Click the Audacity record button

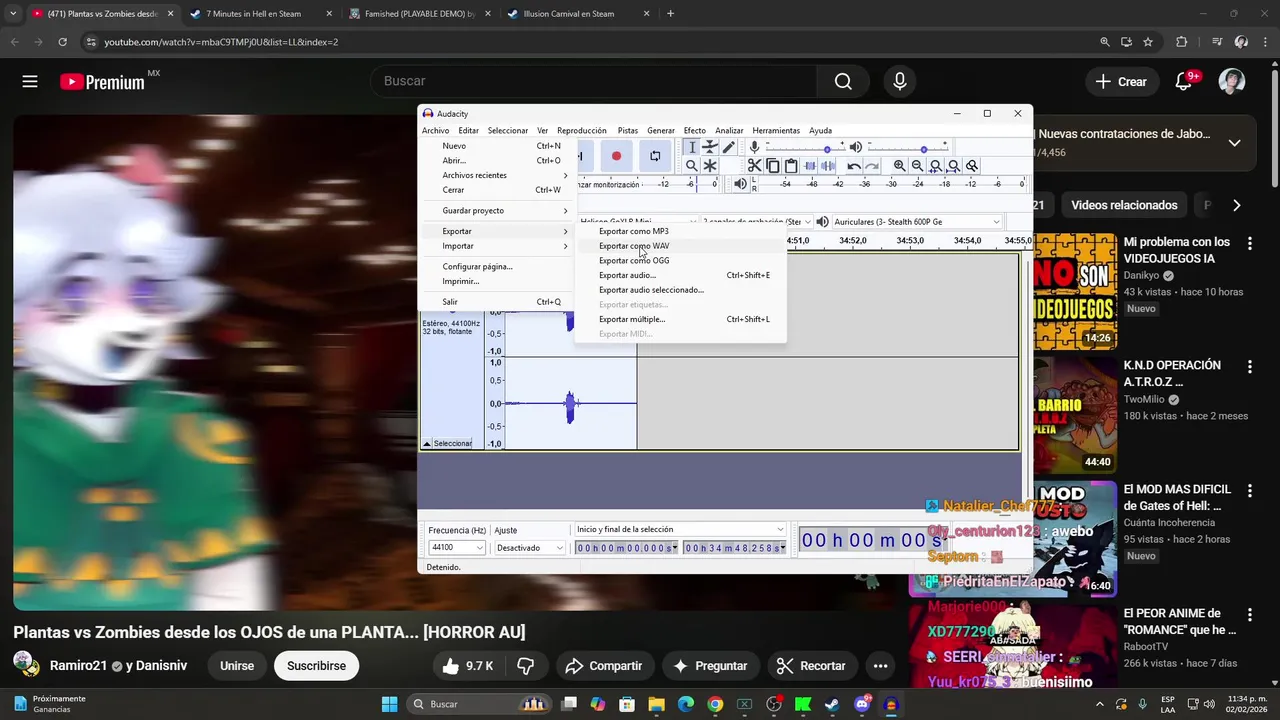tap(616, 156)
